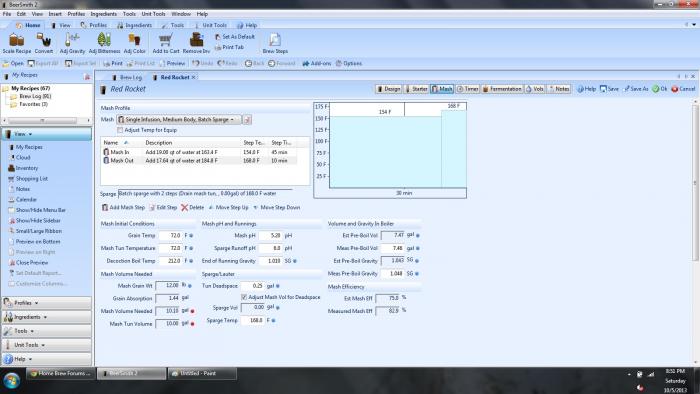The width and height of the screenshot is (700, 394).
Task: Click the Meas Pre-Boil Vol field
Action: coord(393,248)
